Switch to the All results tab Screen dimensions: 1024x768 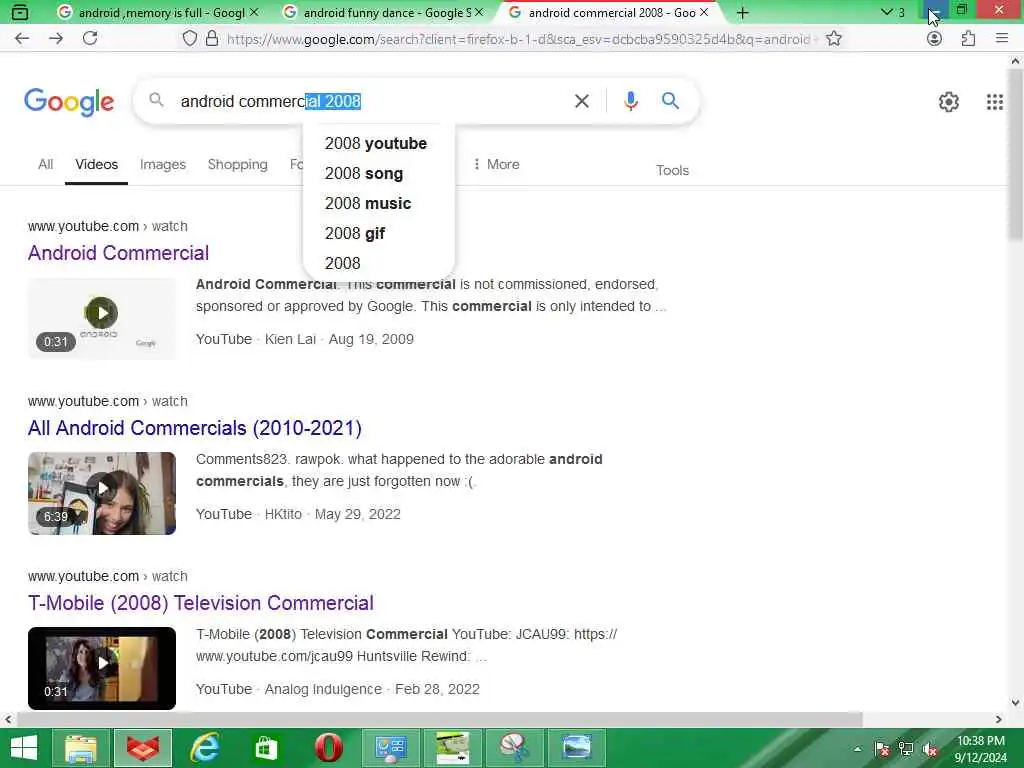pos(45,165)
